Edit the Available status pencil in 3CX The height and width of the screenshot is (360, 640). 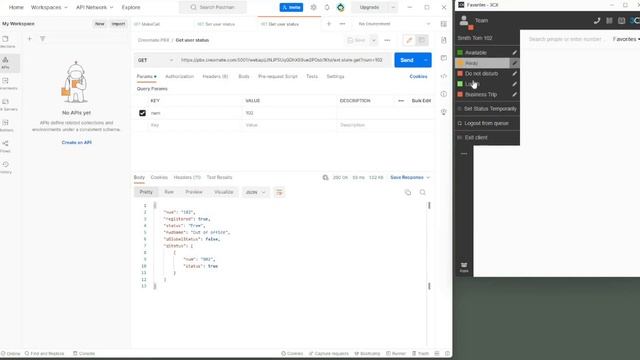514,53
